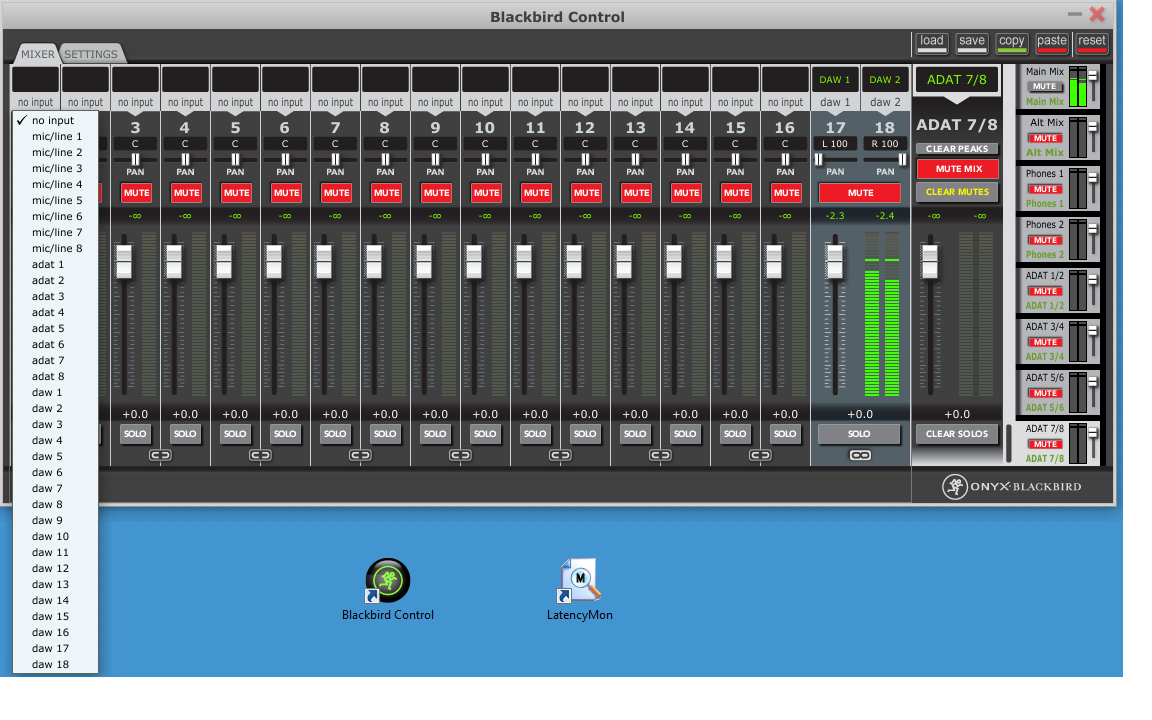The height and width of the screenshot is (720, 1152).
Task: Open the Blackbird Control desktop shortcut
Action: pos(387,589)
